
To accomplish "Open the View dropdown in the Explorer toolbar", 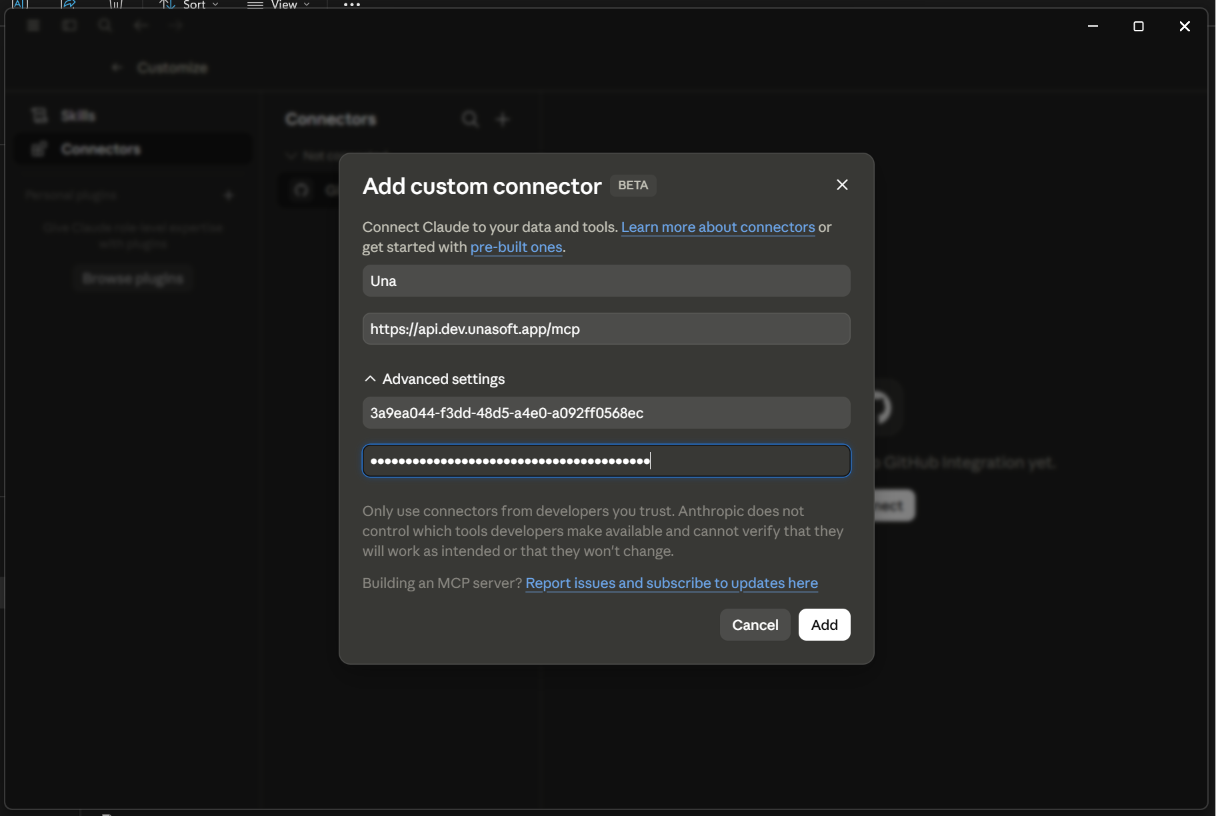I will pyautogui.click(x=278, y=5).
